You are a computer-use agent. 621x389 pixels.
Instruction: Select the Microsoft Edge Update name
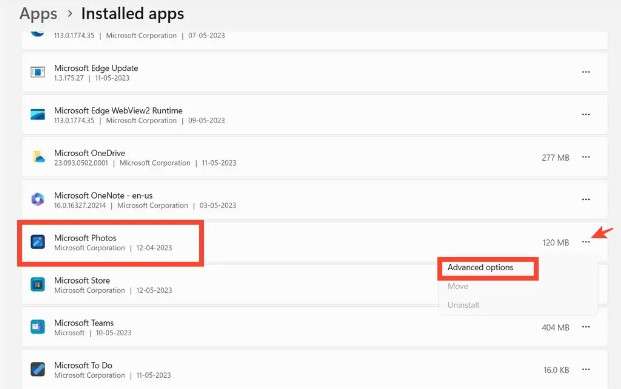[96, 68]
